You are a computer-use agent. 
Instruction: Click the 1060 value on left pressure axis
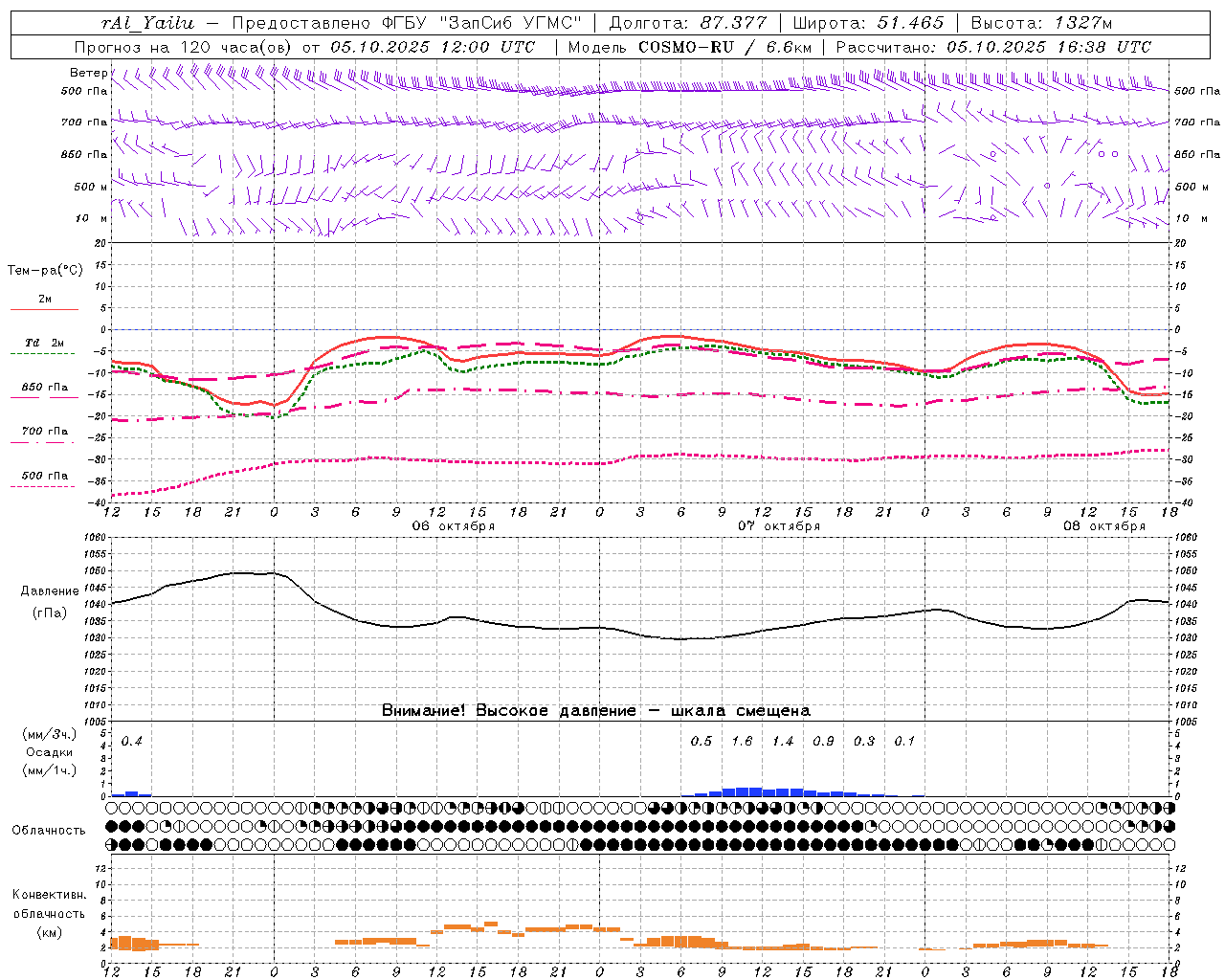pyautogui.click(x=96, y=537)
